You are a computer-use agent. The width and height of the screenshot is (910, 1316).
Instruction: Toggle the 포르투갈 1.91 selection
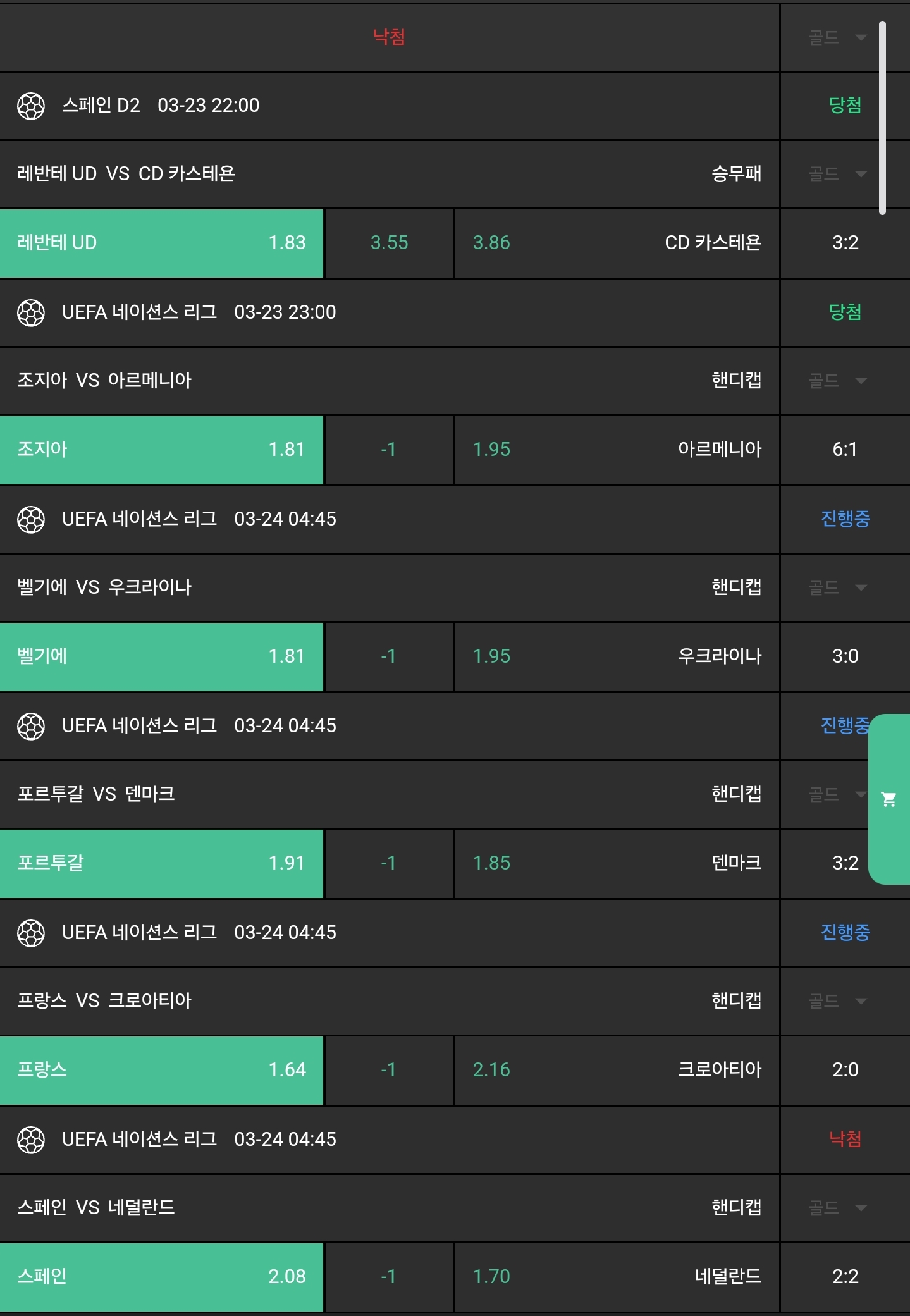(161, 863)
